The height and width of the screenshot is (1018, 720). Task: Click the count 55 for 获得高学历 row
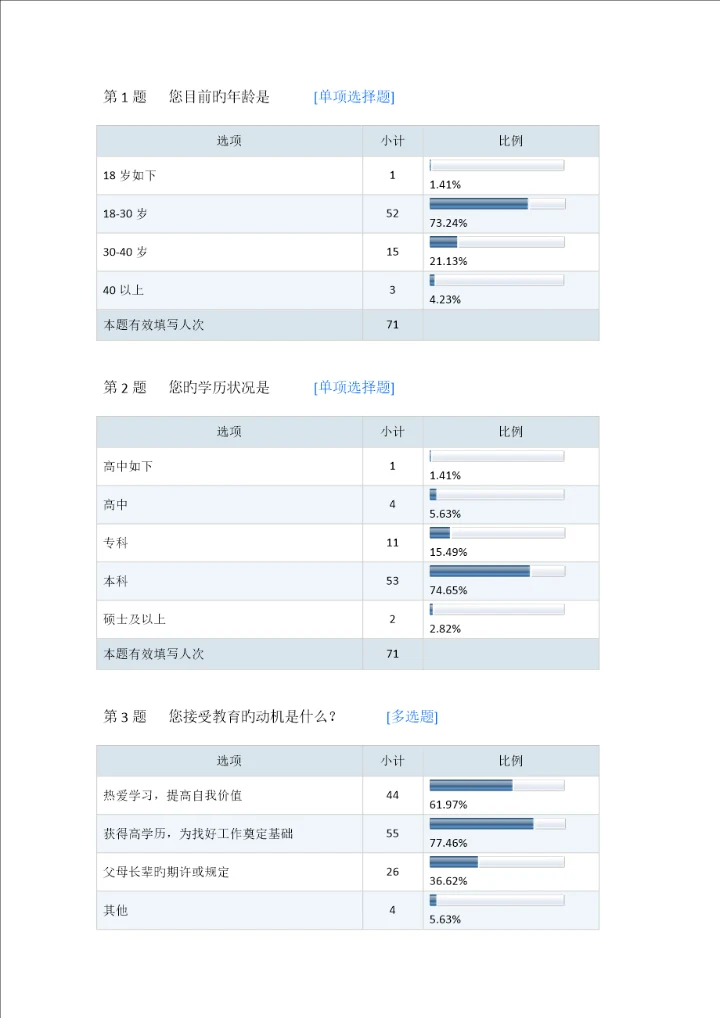[392, 834]
